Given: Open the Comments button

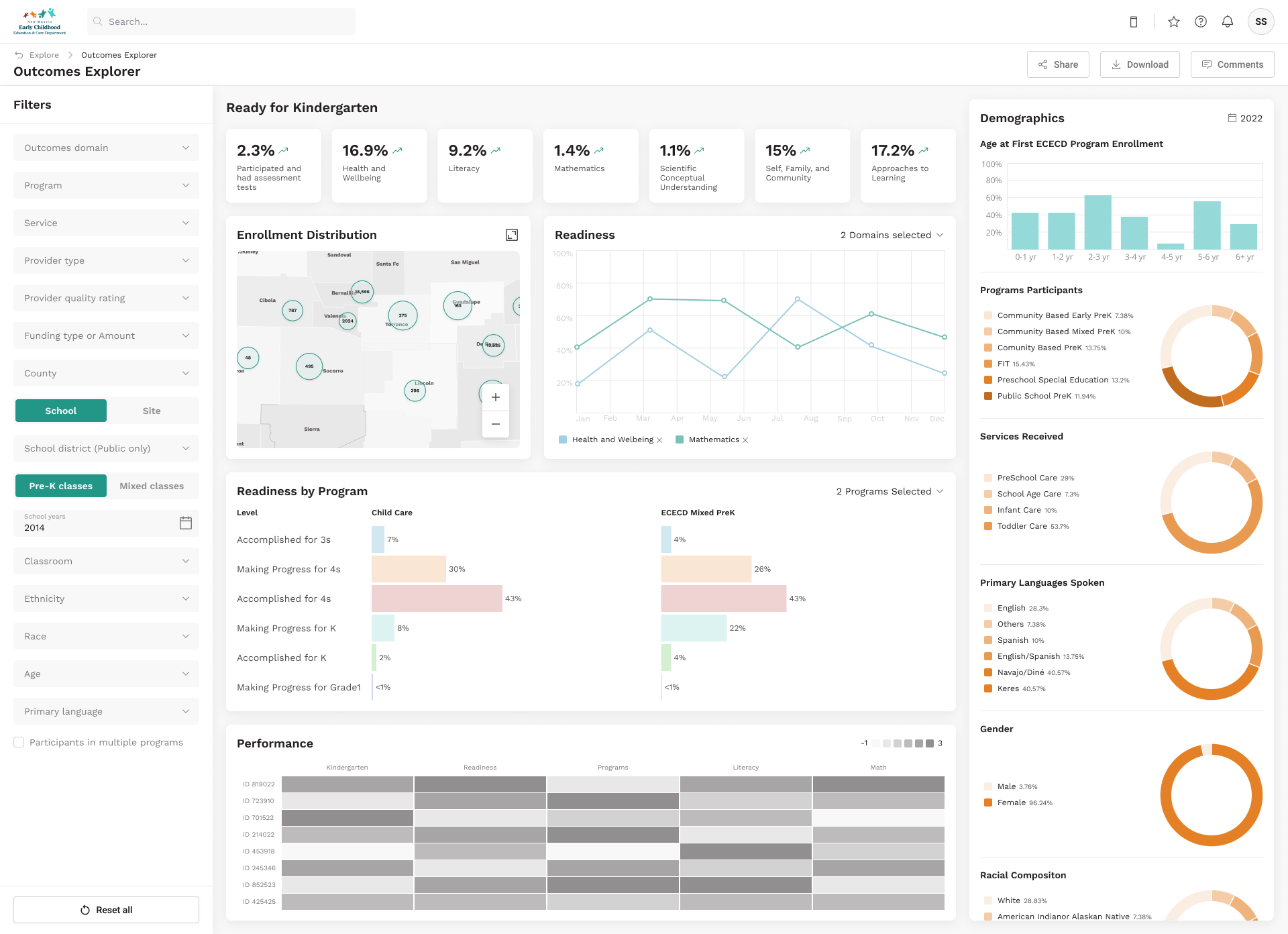Looking at the screenshot, I should pos(1232,64).
